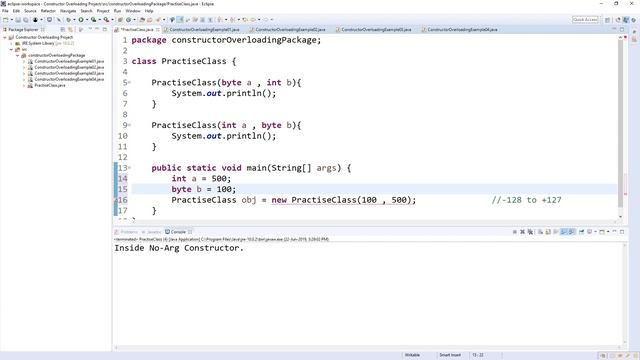Click the Open Perspective icon
The image size is (640, 360).
pos(607,20)
